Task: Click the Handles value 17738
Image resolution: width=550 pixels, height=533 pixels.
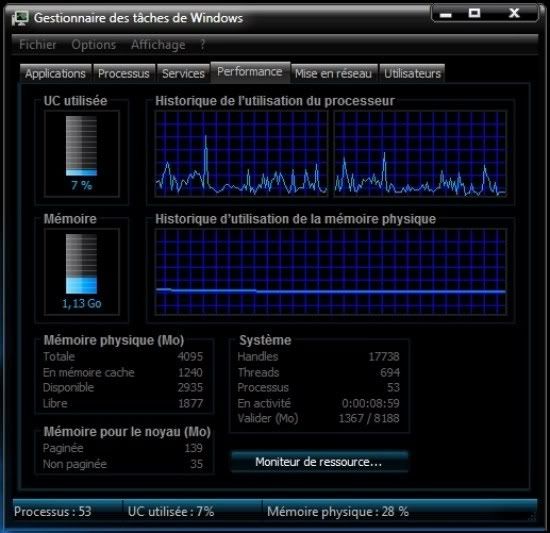Action: coord(384,357)
